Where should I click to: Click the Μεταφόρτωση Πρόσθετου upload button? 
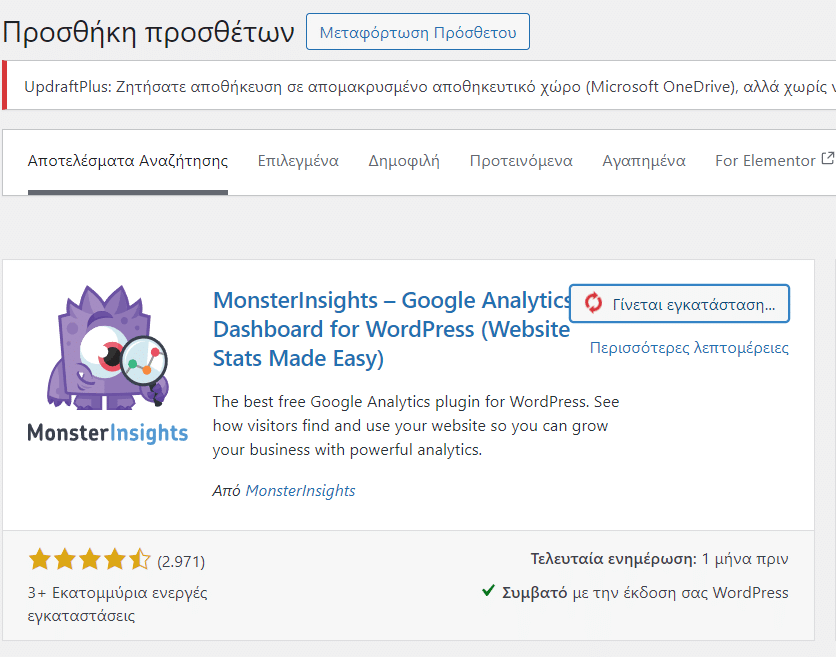[417, 32]
